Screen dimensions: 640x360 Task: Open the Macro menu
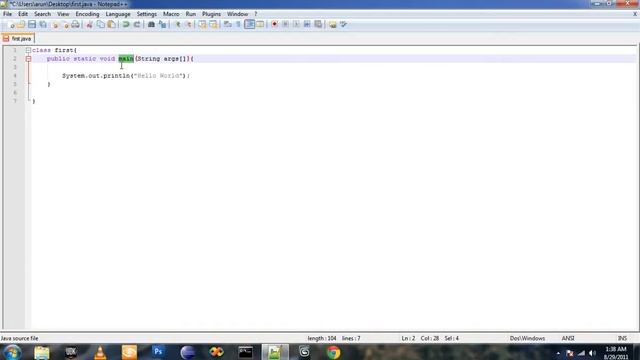point(171,14)
